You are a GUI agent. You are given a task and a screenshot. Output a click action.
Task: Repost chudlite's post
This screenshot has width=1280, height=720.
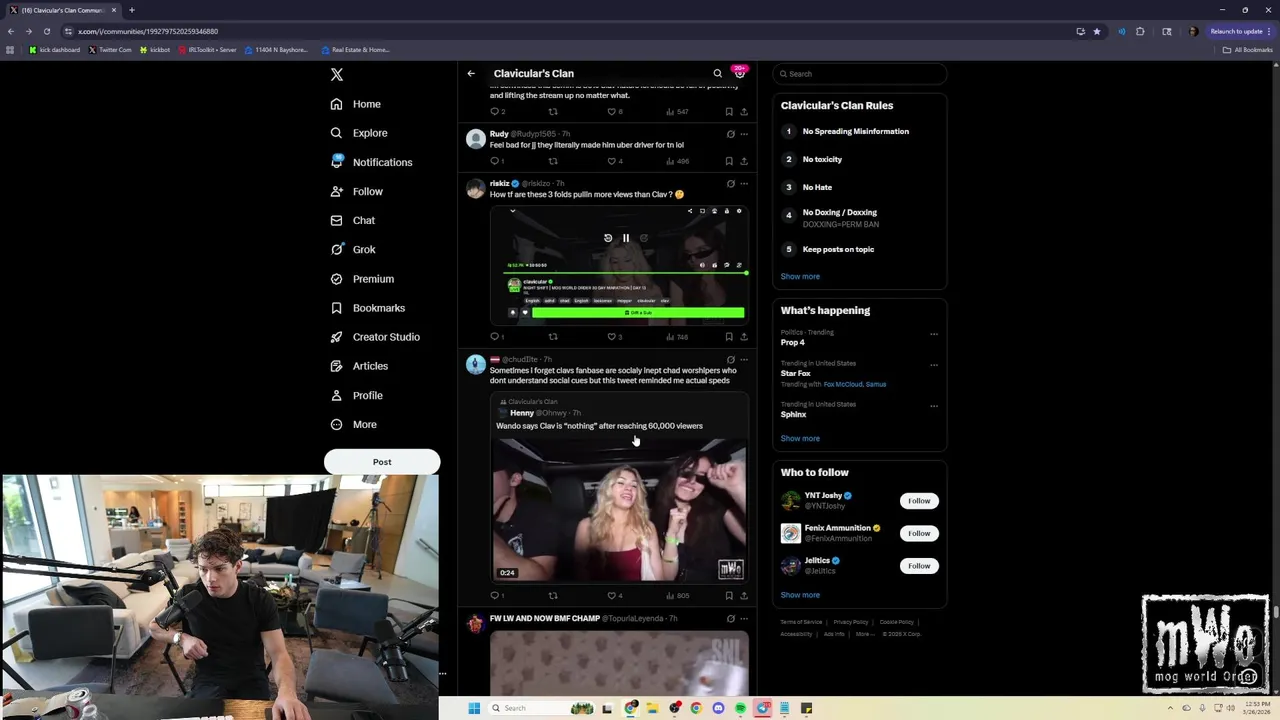coord(552,596)
